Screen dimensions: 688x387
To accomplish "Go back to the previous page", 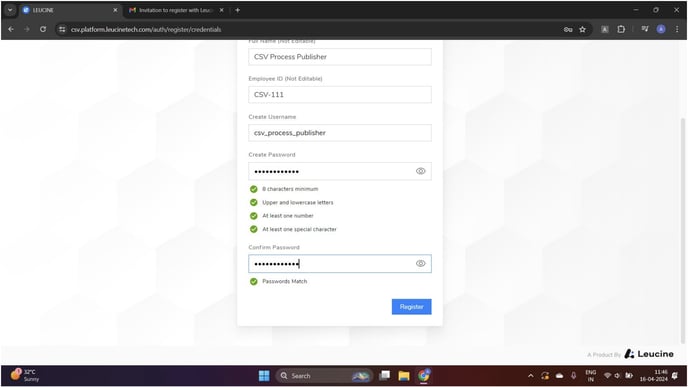I will (x=11, y=29).
